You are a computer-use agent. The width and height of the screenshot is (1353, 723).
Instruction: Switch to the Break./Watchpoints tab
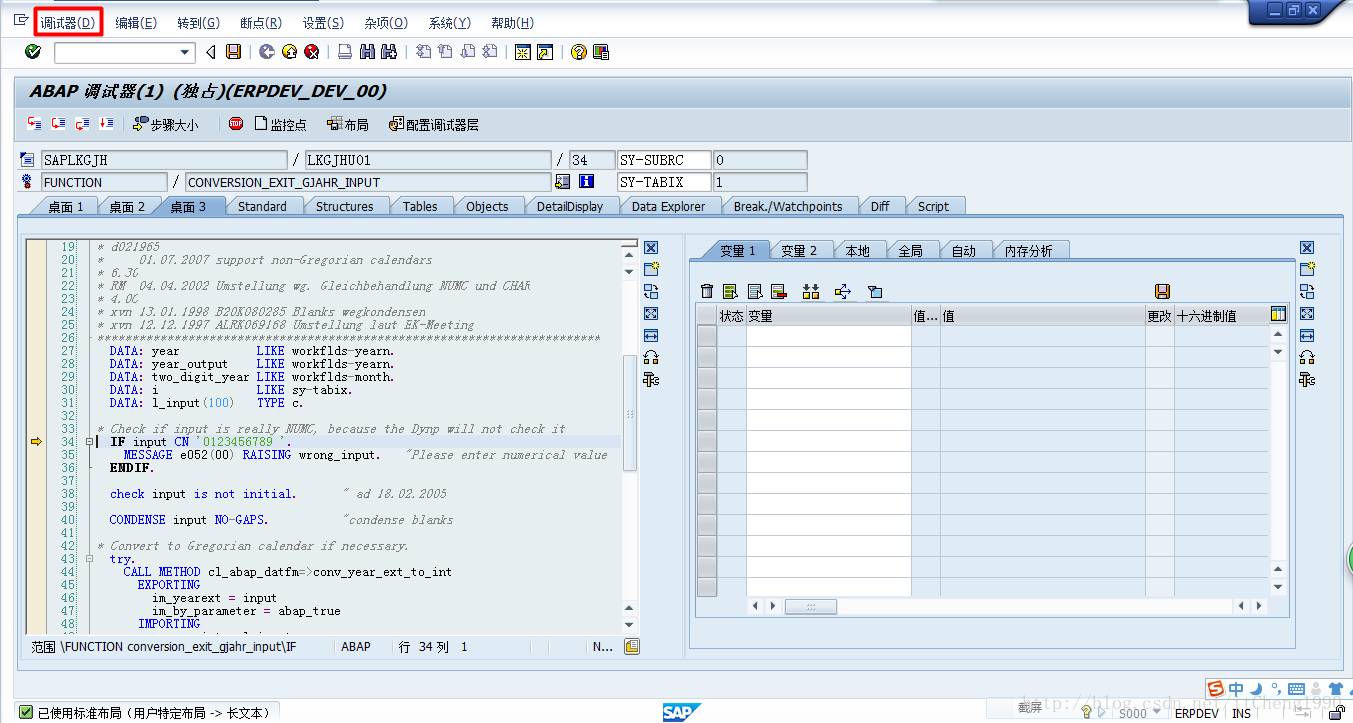click(788, 206)
